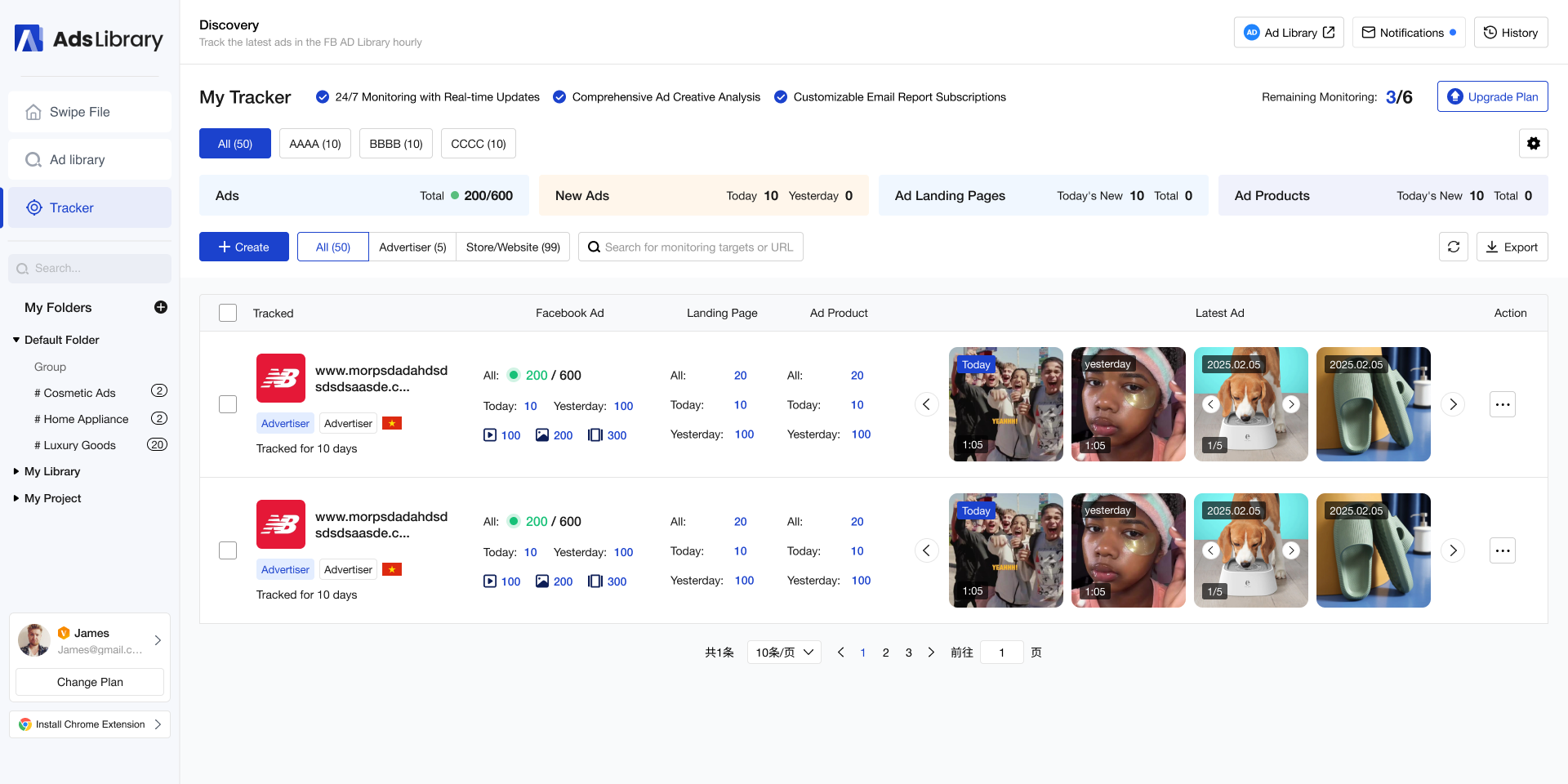Click the Upgrade Plan button

tap(1492, 96)
